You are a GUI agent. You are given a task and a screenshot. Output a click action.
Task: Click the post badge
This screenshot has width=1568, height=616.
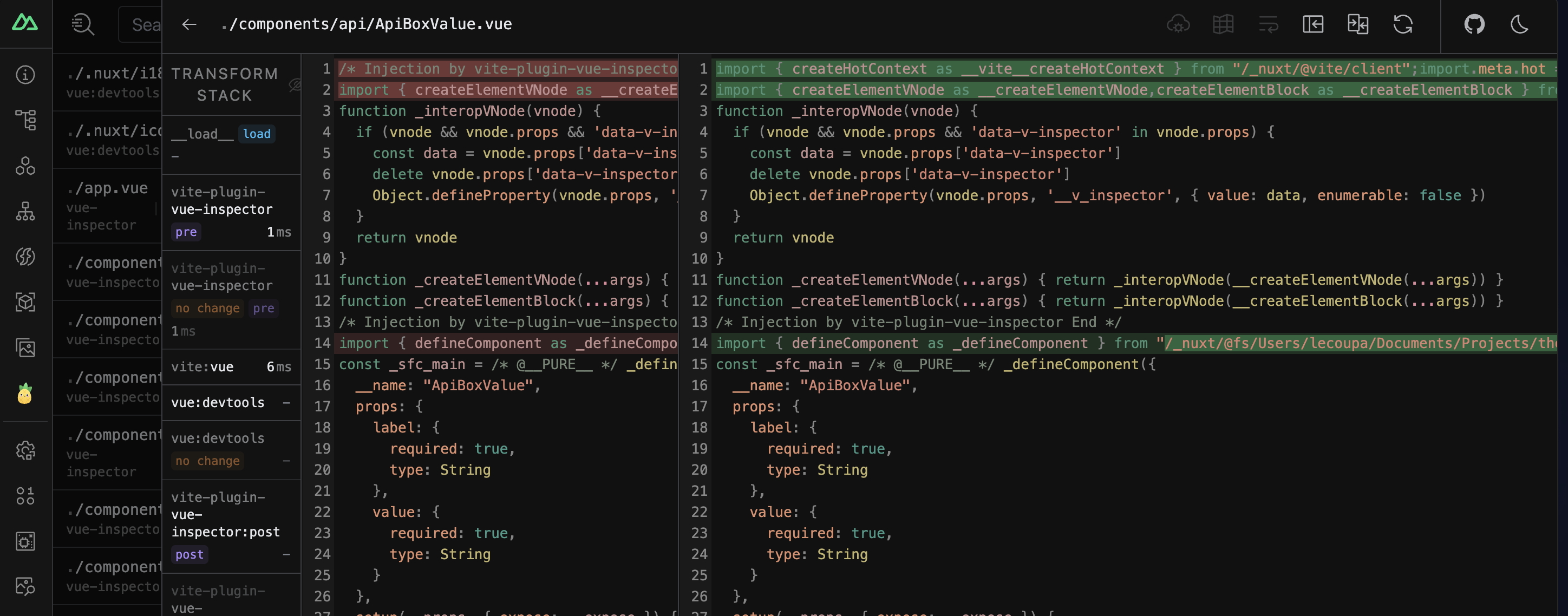click(x=190, y=554)
